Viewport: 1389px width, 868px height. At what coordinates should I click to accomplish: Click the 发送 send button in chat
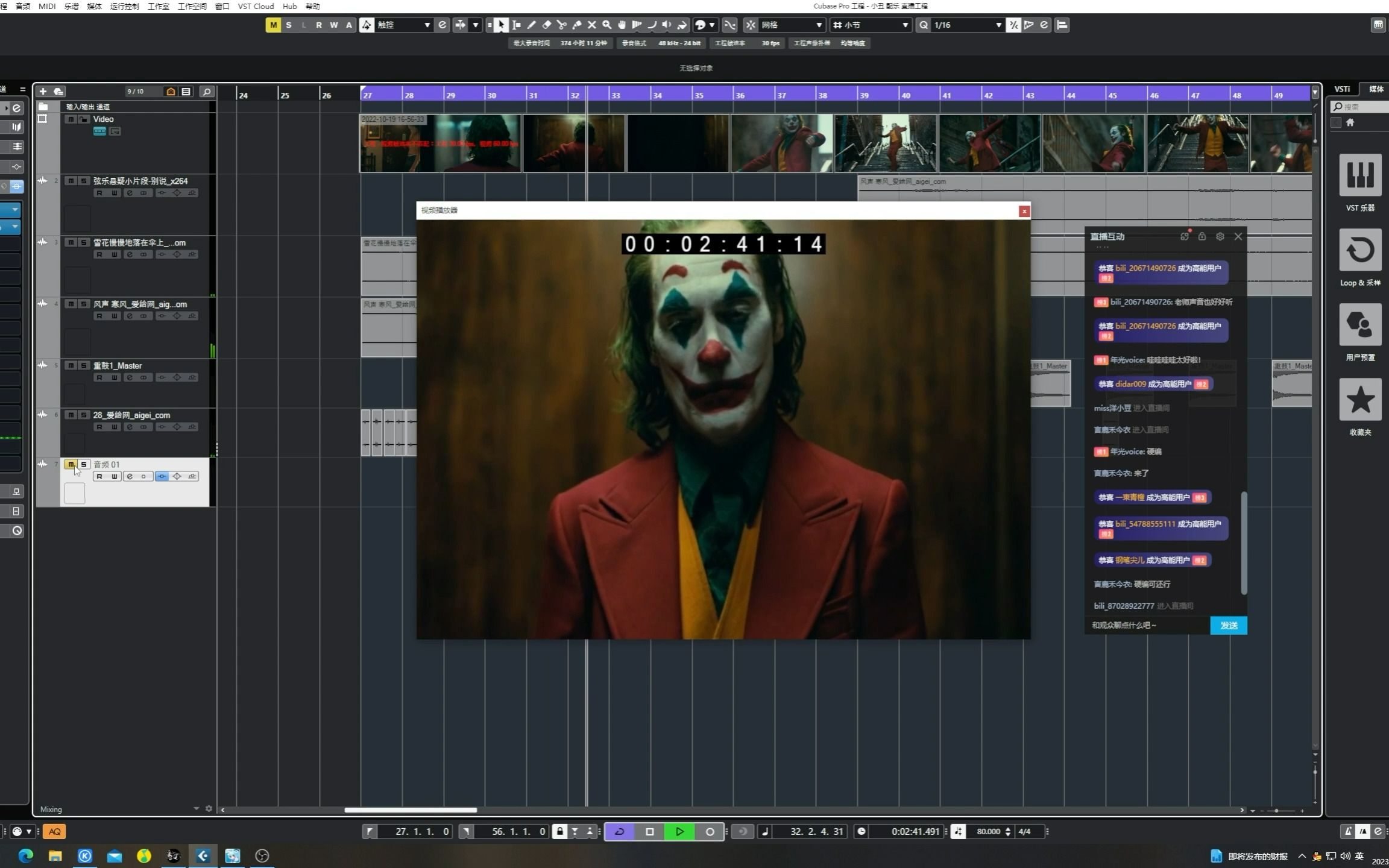1228,625
